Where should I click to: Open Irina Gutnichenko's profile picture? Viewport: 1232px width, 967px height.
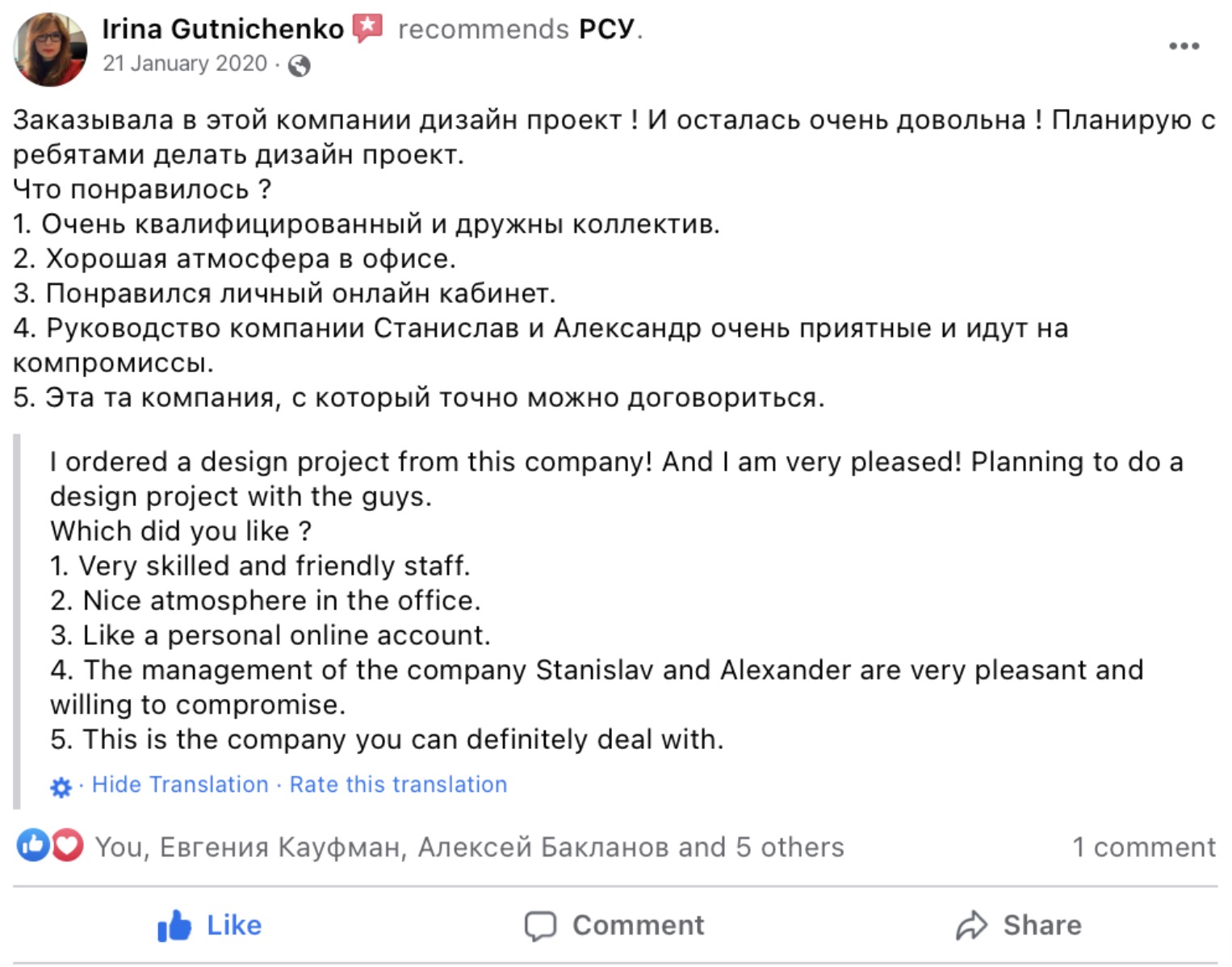50,48
